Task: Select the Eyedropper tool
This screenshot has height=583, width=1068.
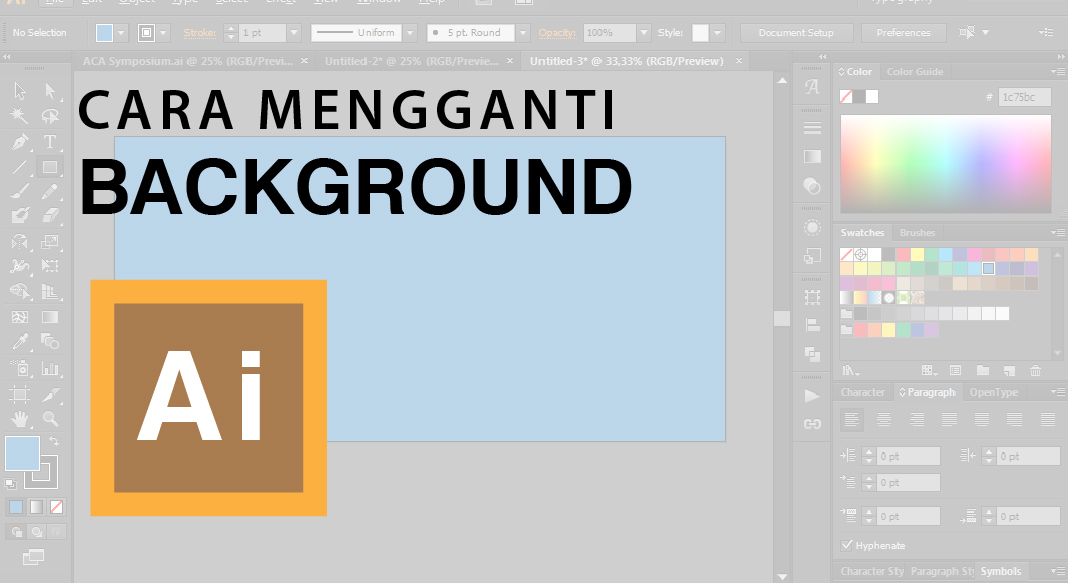Action: 20,342
